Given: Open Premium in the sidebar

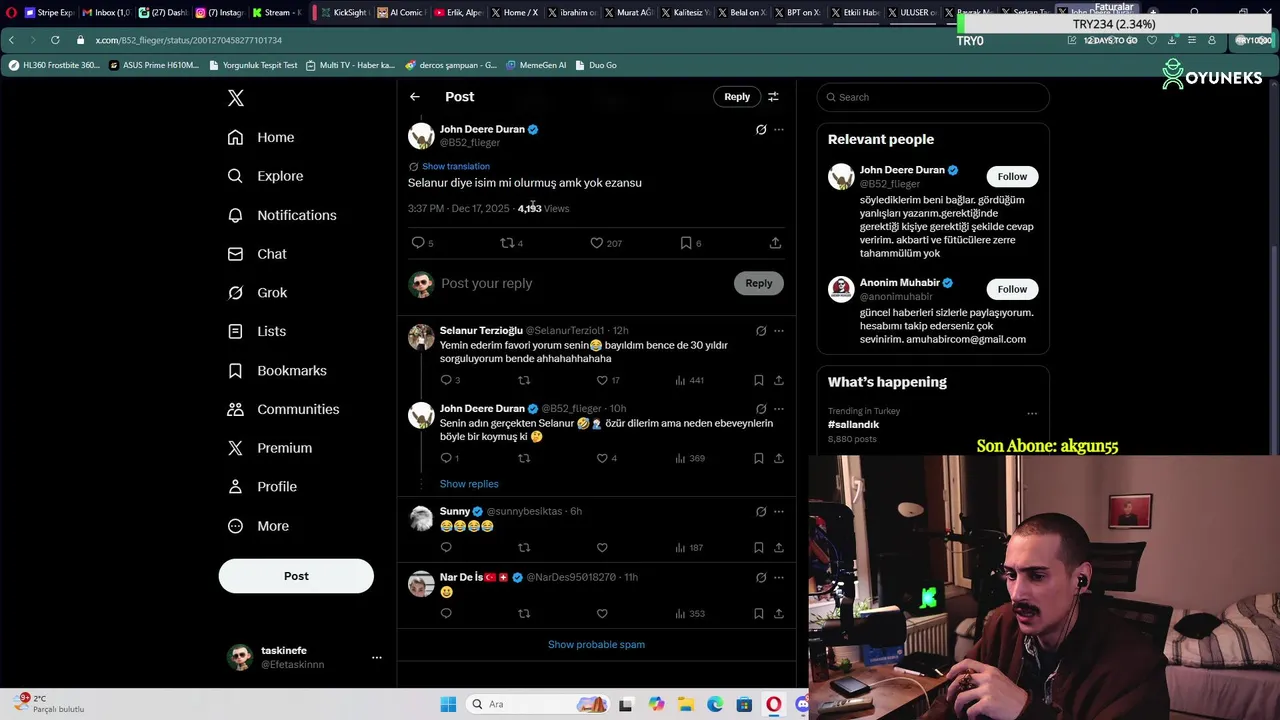Looking at the screenshot, I should coord(270,448).
